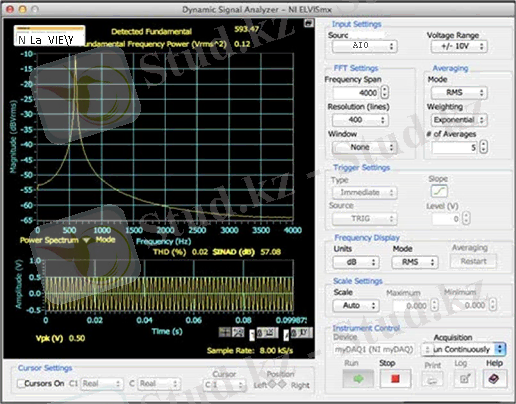Click the # of Averages stepper arrows
This screenshot has height=404, width=516.
[483, 147]
